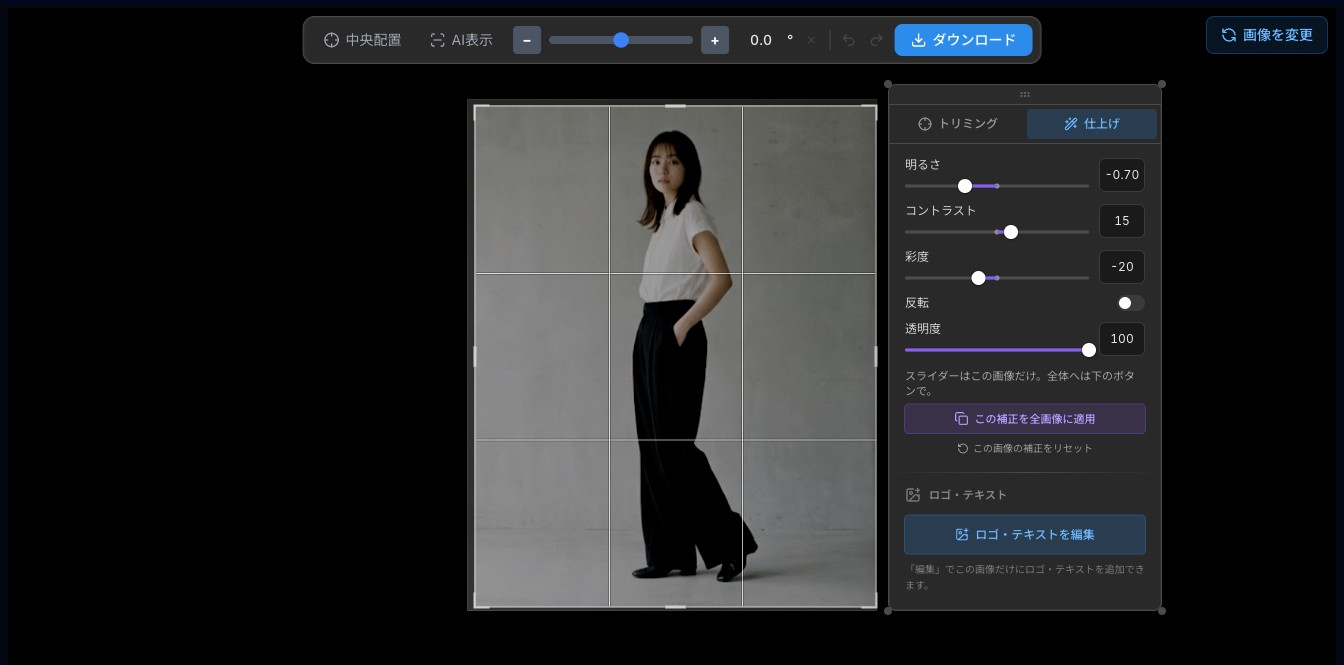Click the 彩度 value field showing -20

(1122, 267)
